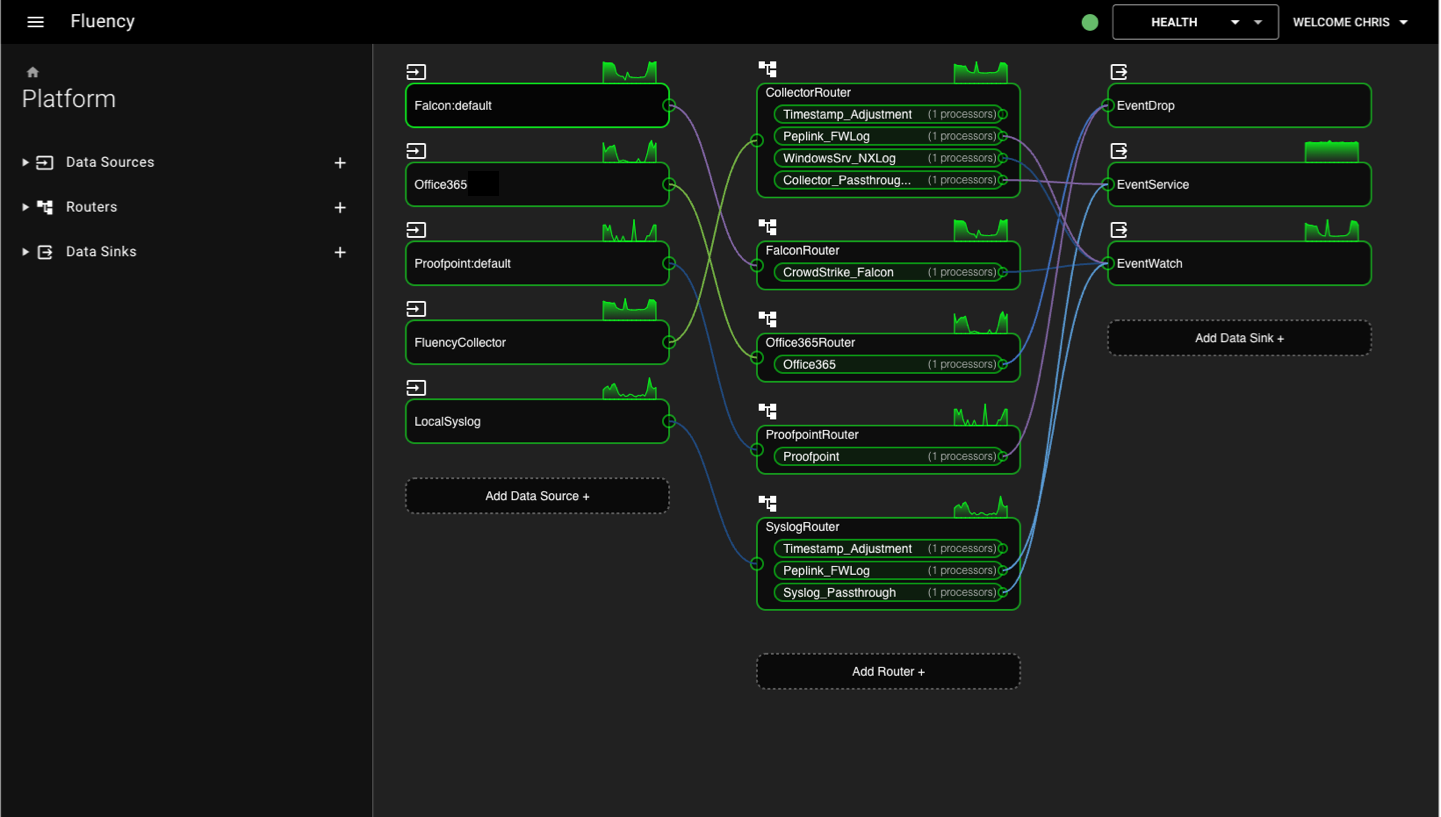The width and height of the screenshot is (1441, 817).
Task: Click the input port on FalconRouter
Action: [757, 266]
